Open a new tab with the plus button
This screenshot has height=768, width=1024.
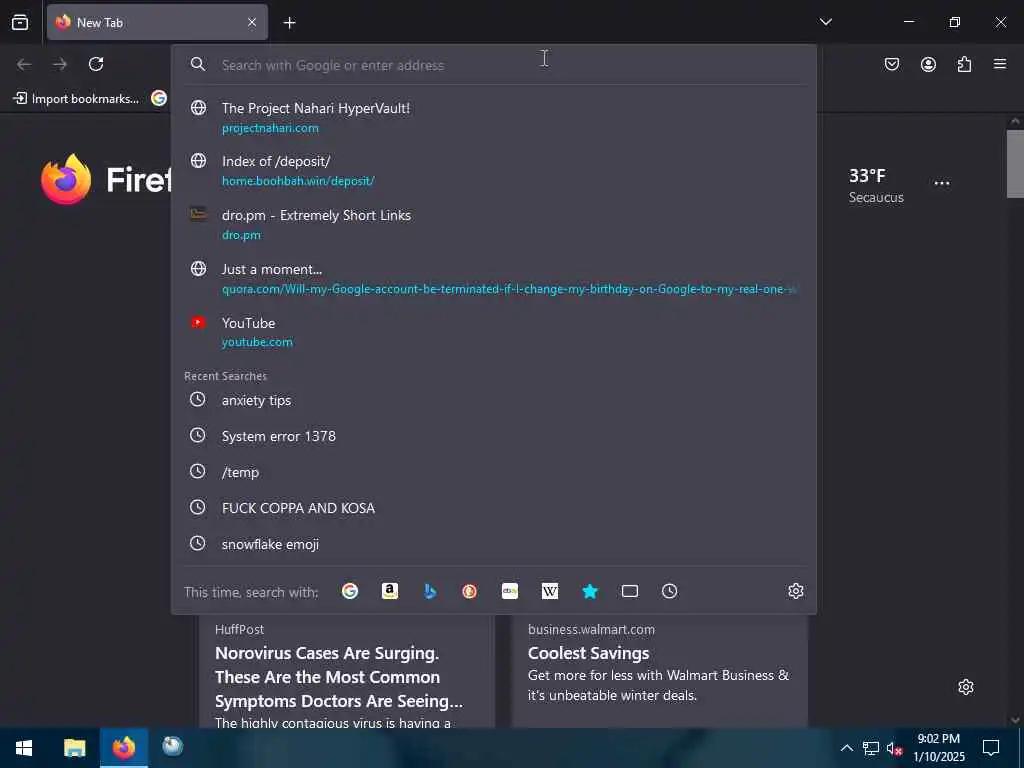point(289,23)
